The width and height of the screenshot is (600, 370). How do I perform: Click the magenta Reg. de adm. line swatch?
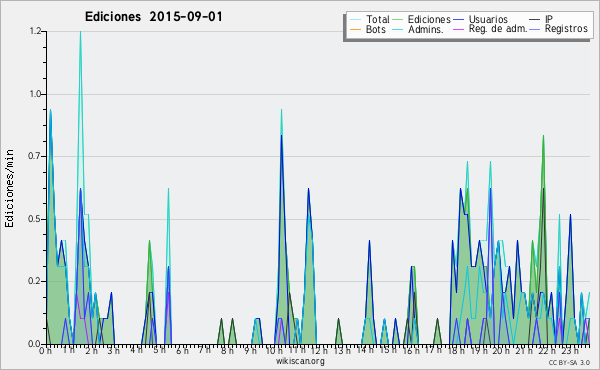pos(458,29)
